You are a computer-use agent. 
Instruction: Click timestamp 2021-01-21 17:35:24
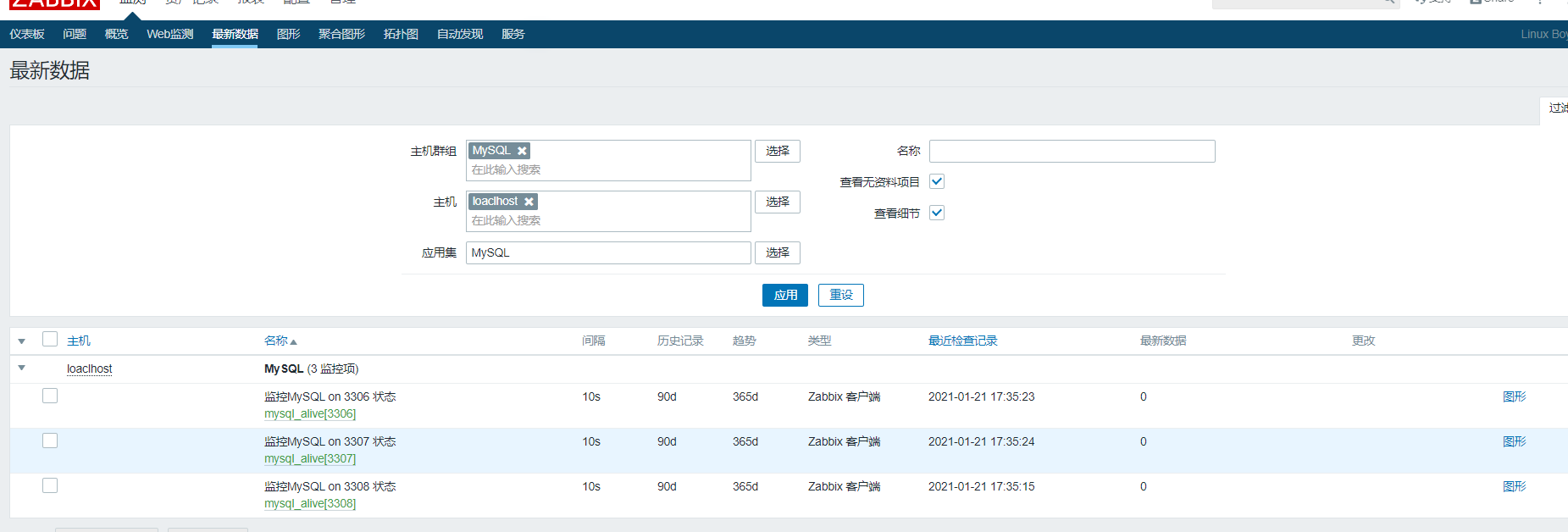[x=981, y=441]
